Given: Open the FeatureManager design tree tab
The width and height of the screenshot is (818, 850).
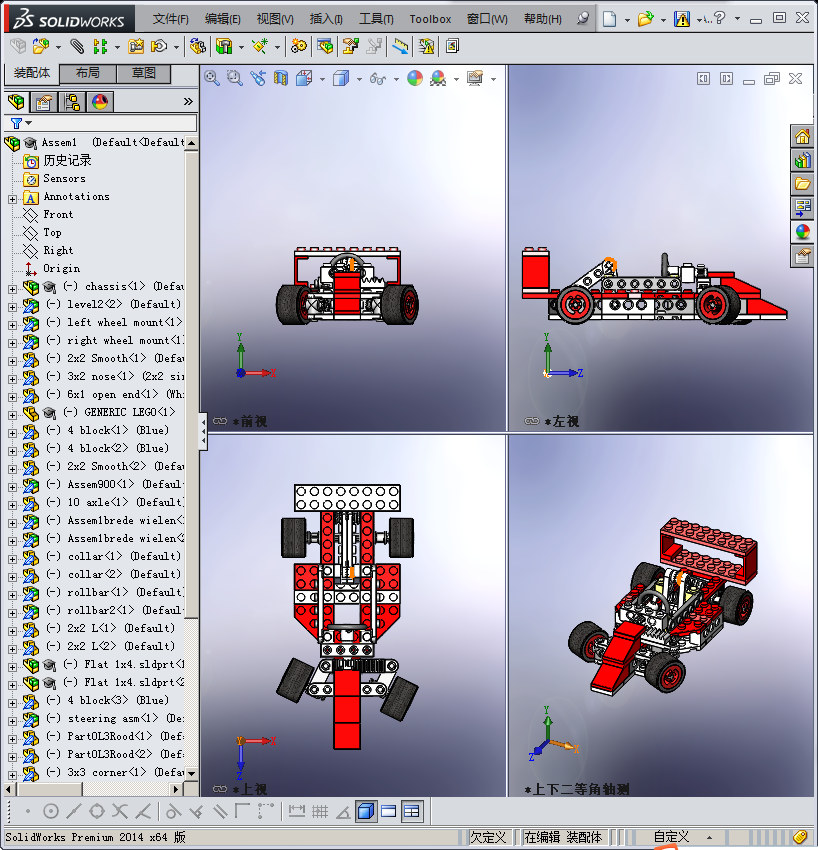Looking at the screenshot, I should [16, 102].
